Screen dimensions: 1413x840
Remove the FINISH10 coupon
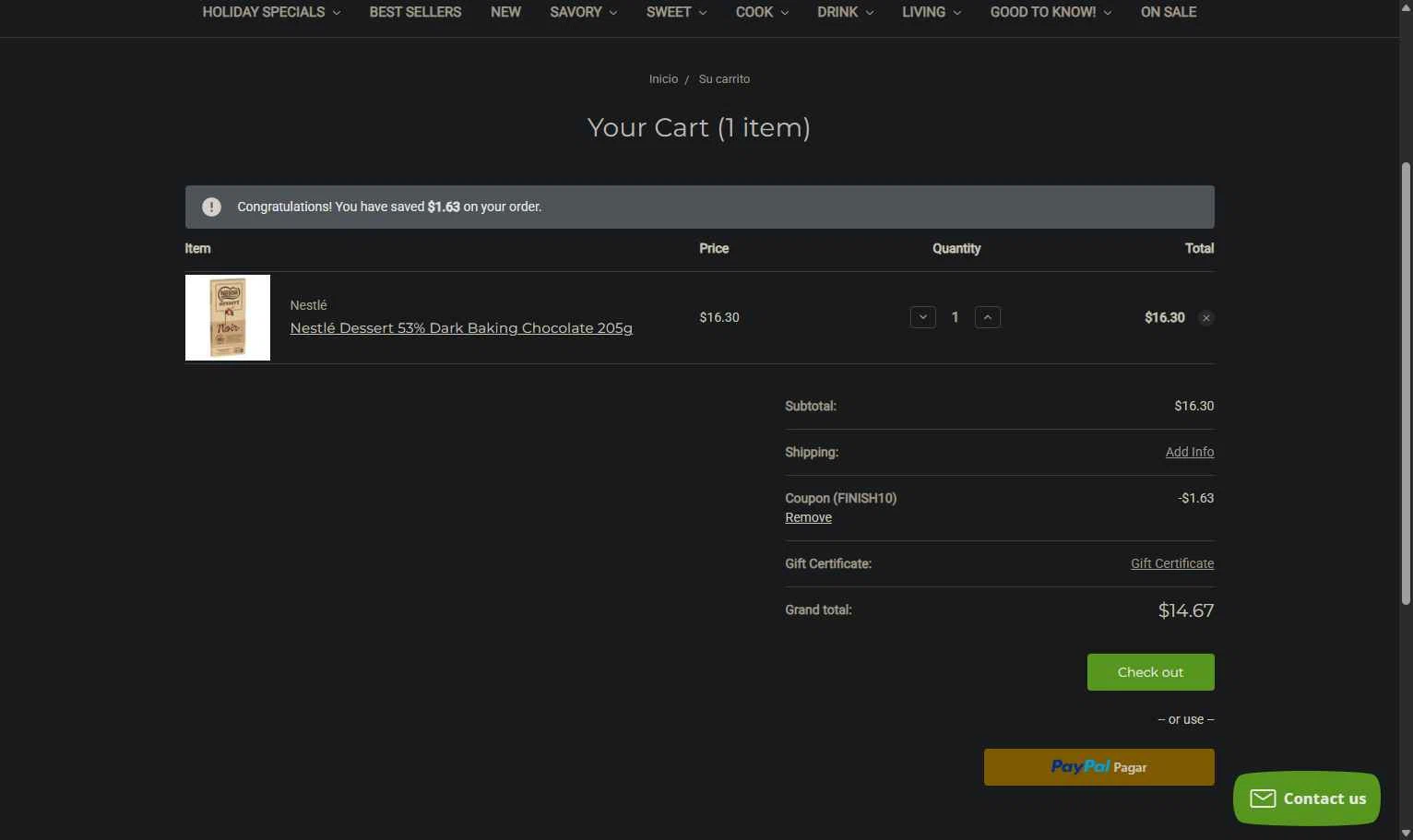coord(808,517)
